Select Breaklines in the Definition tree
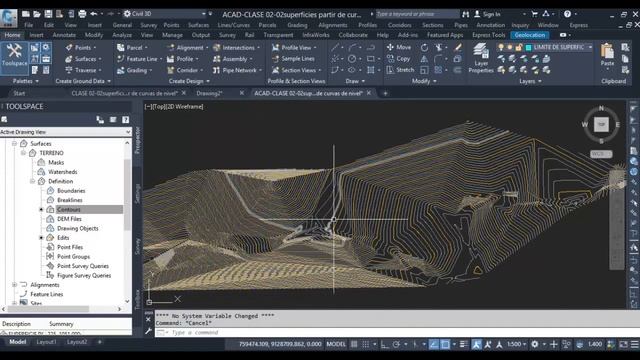 pos(70,200)
